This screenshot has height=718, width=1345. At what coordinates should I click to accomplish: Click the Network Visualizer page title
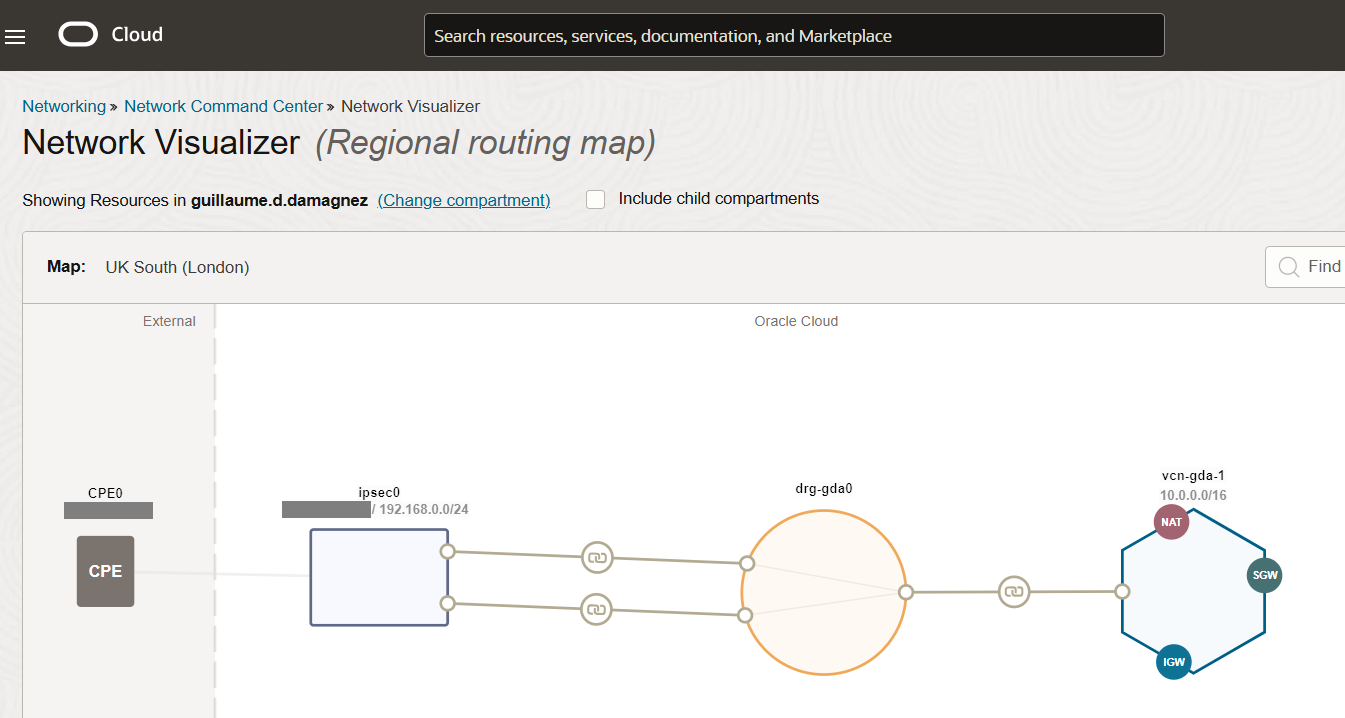pos(161,143)
